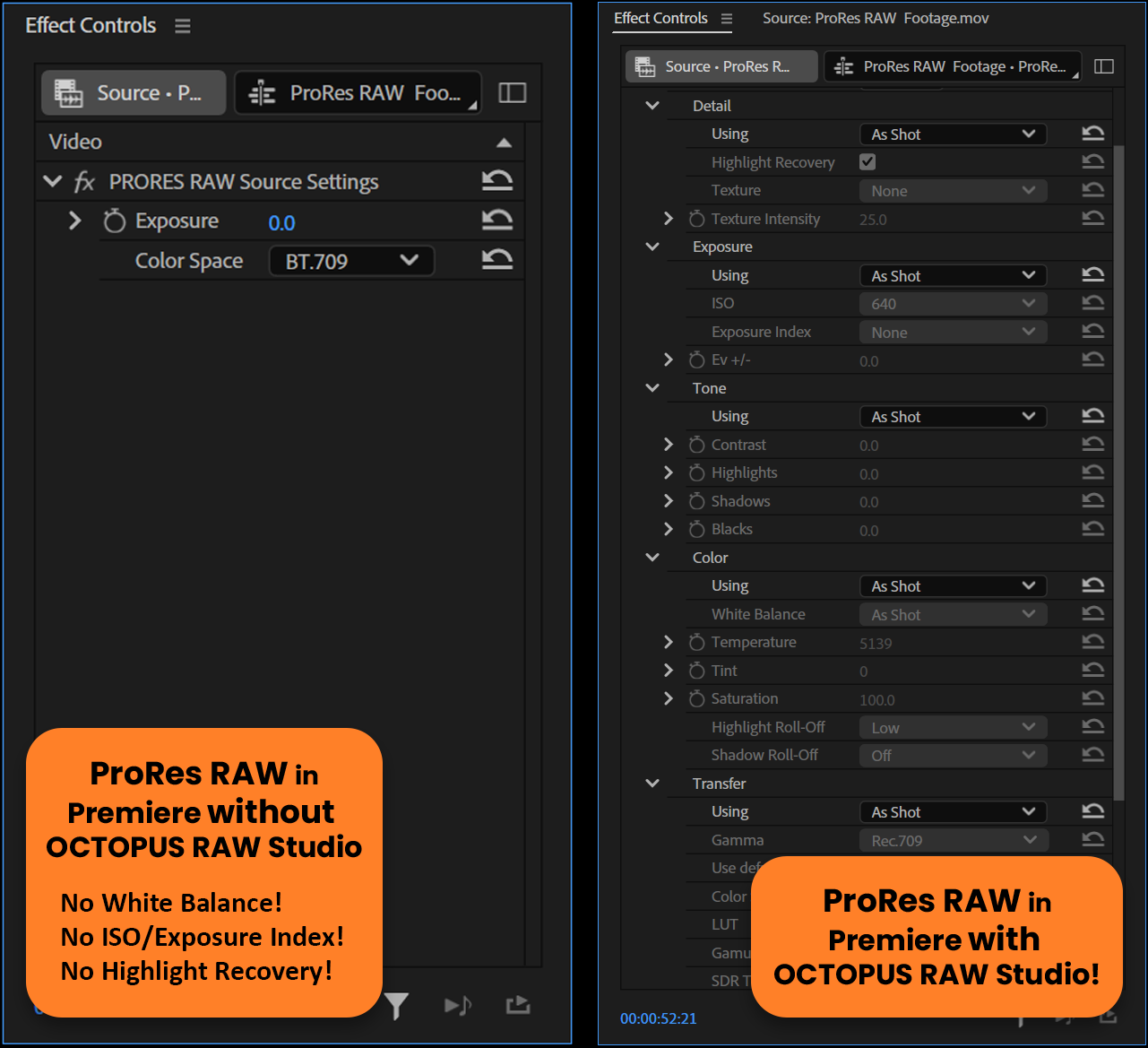The height and width of the screenshot is (1048, 1148).
Task: Toggle Highlights stopwatch
Action: point(696,472)
